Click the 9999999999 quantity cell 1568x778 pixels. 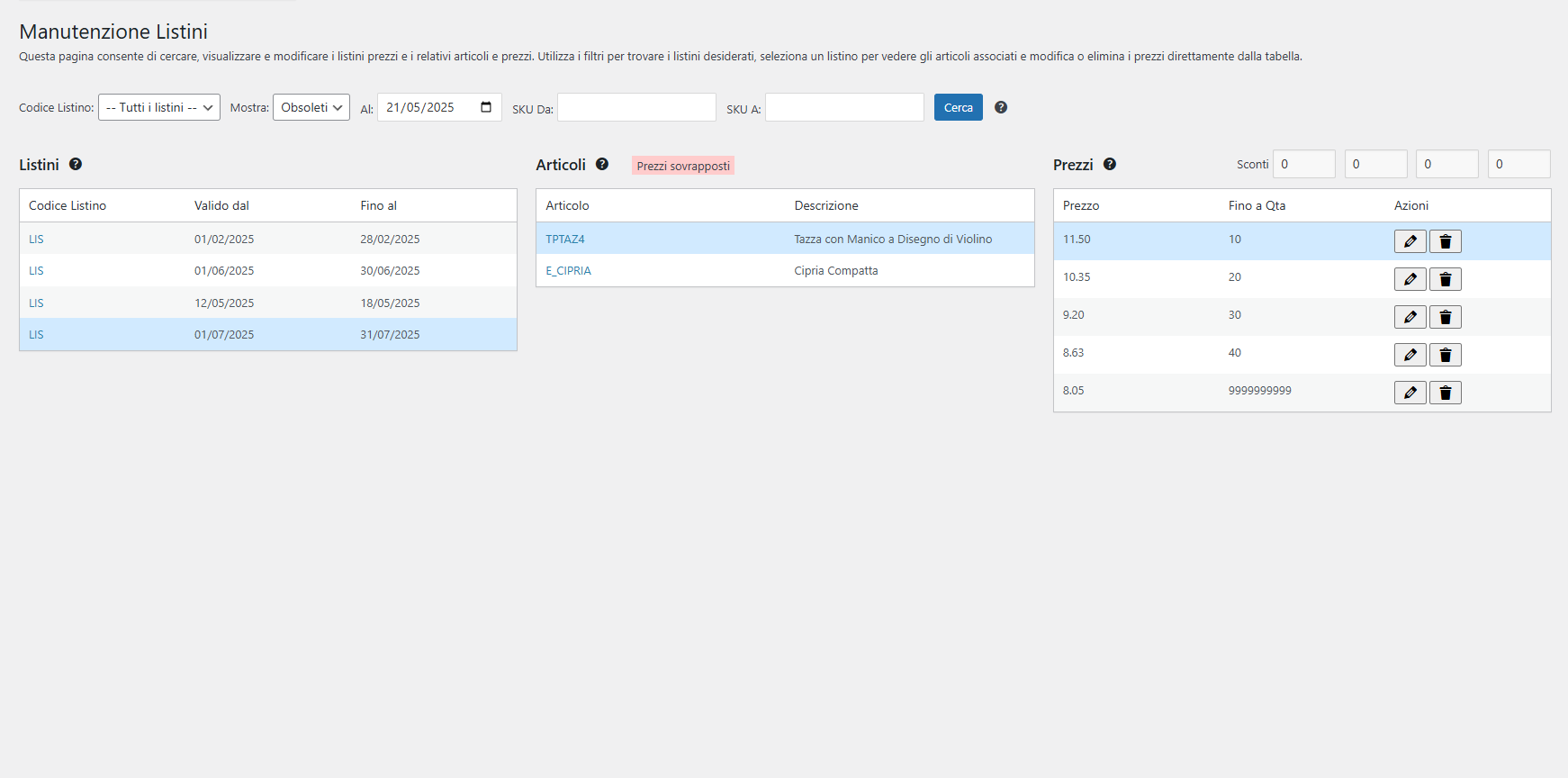pyautogui.click(x=1260, y=391)
